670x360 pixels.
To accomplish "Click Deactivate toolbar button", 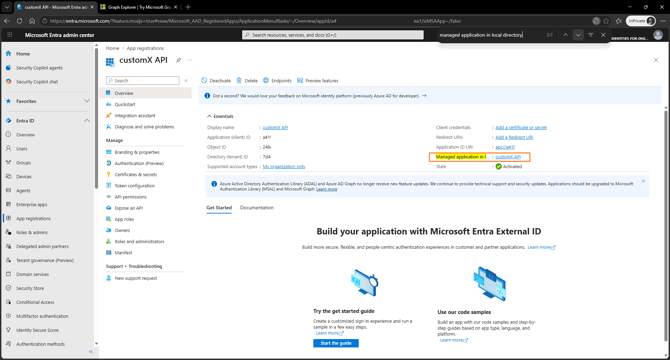I will (216, 81).
